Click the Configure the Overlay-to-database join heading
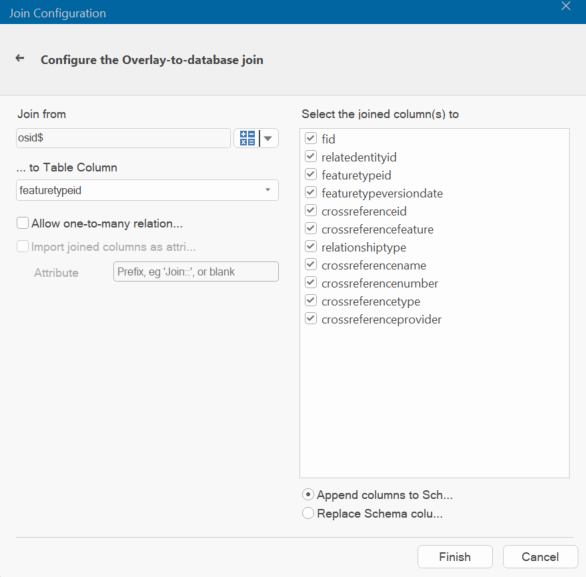 (x=152, y=60)
